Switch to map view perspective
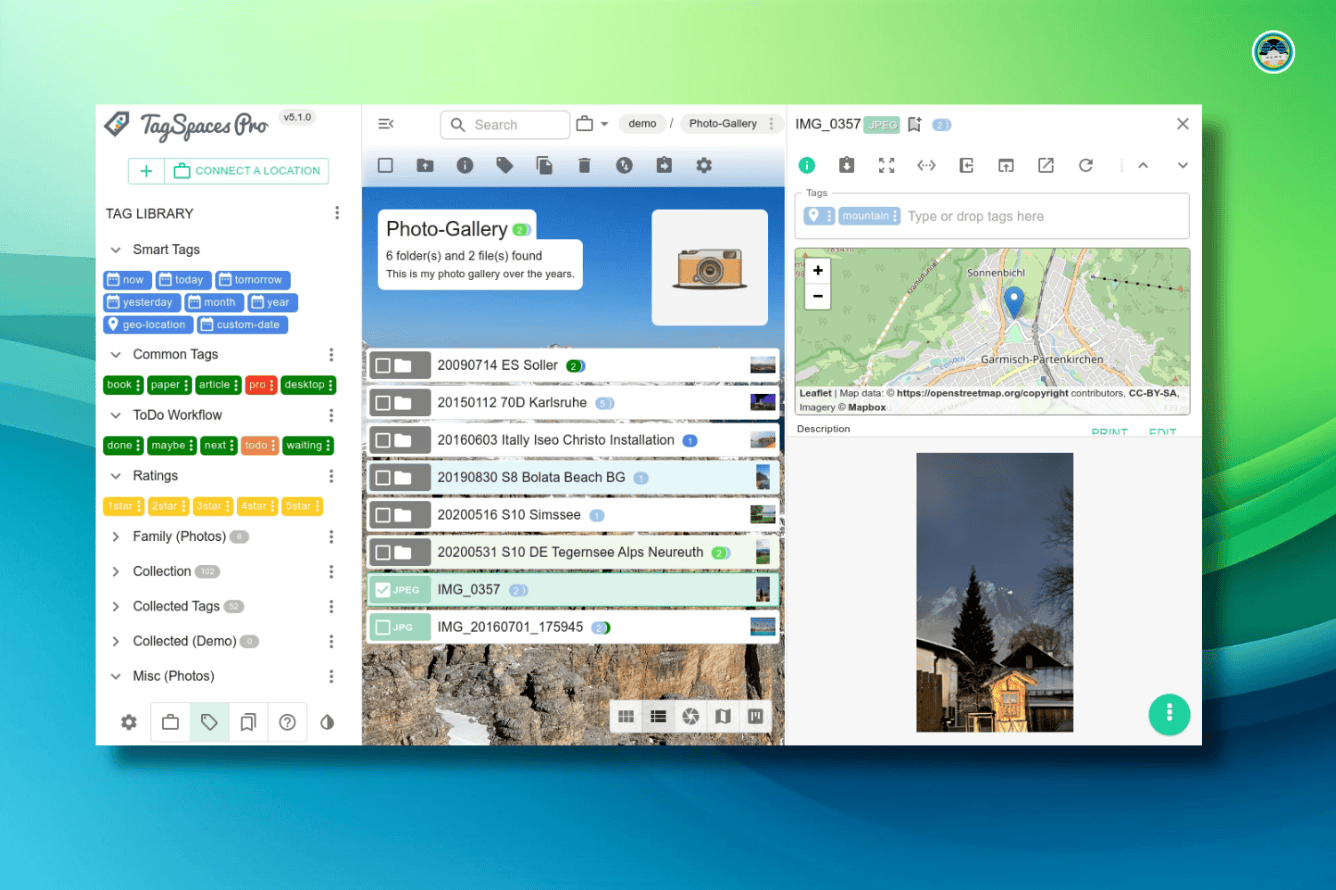This screenshot has width=1336, height=890. pyautogui.click(x=723, y=716)
